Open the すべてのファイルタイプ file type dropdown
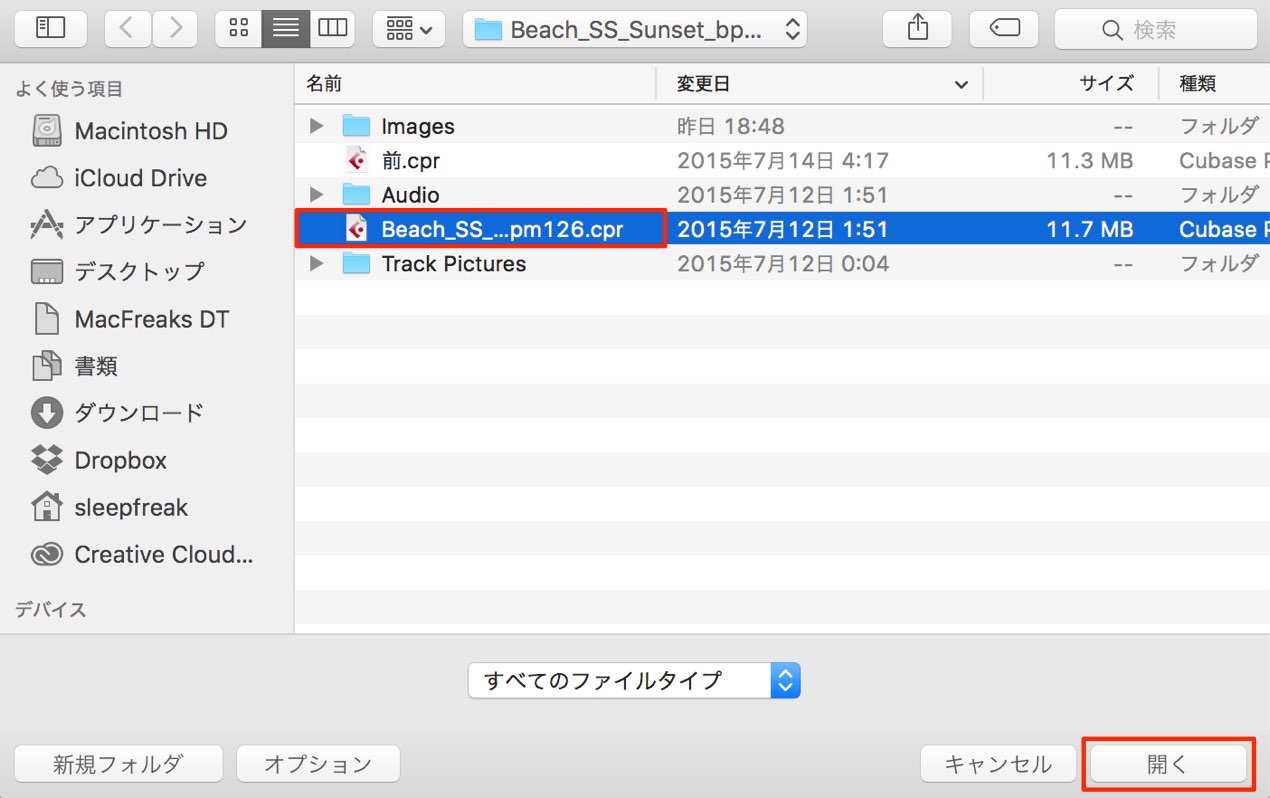1270x798 pixels. click(634, 681)
